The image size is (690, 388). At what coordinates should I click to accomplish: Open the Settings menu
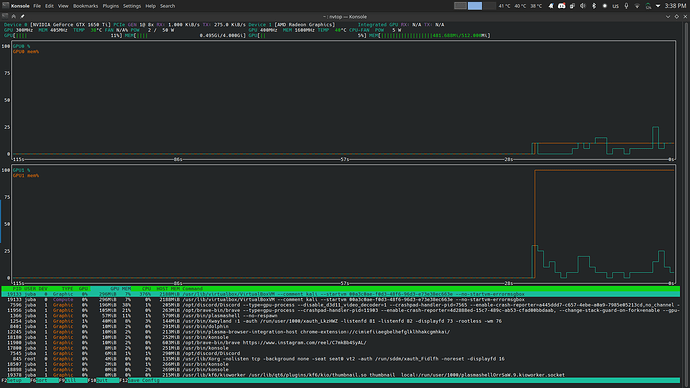(132, 6)
